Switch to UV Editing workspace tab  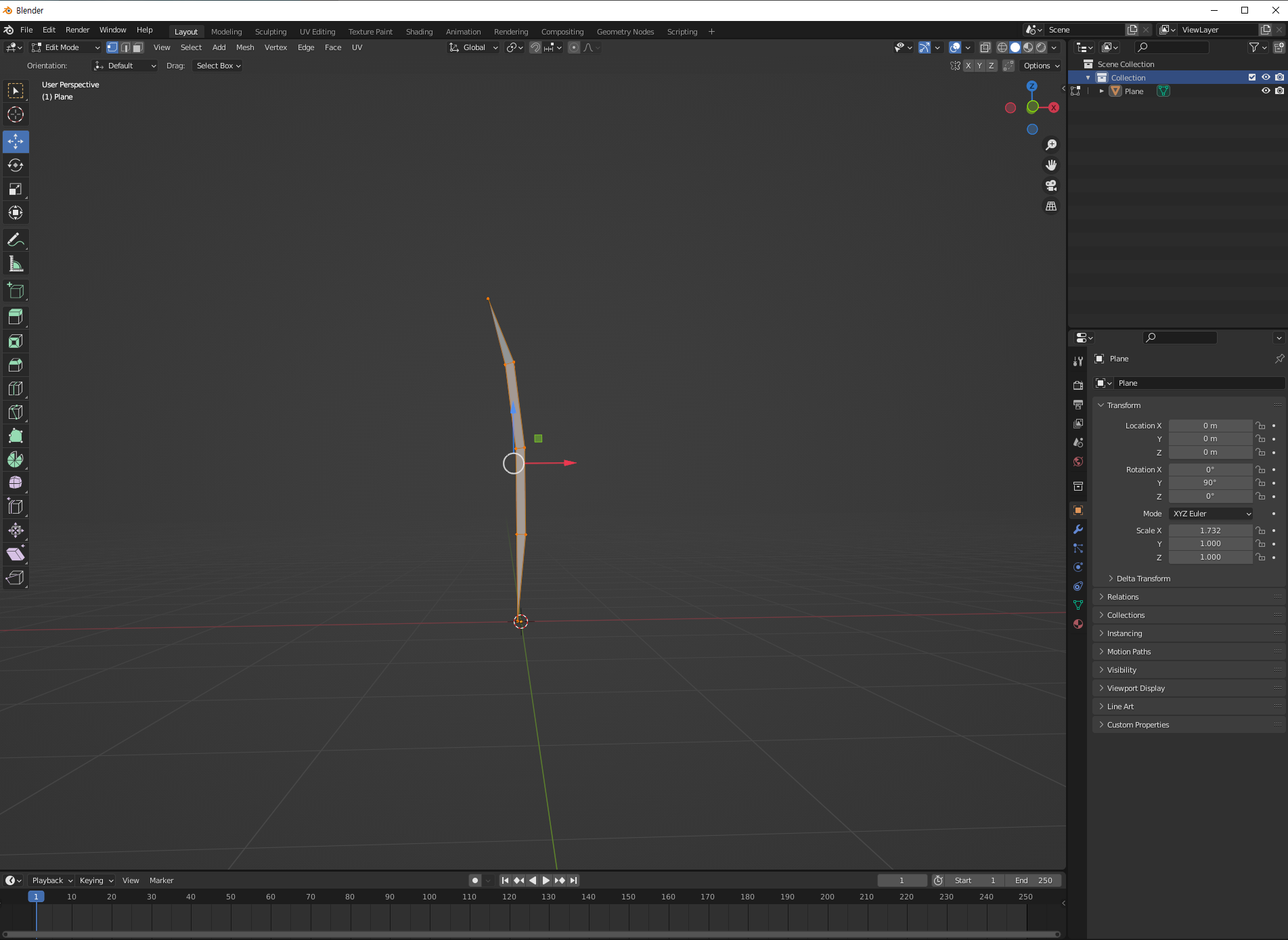click(x=317, y=32)
